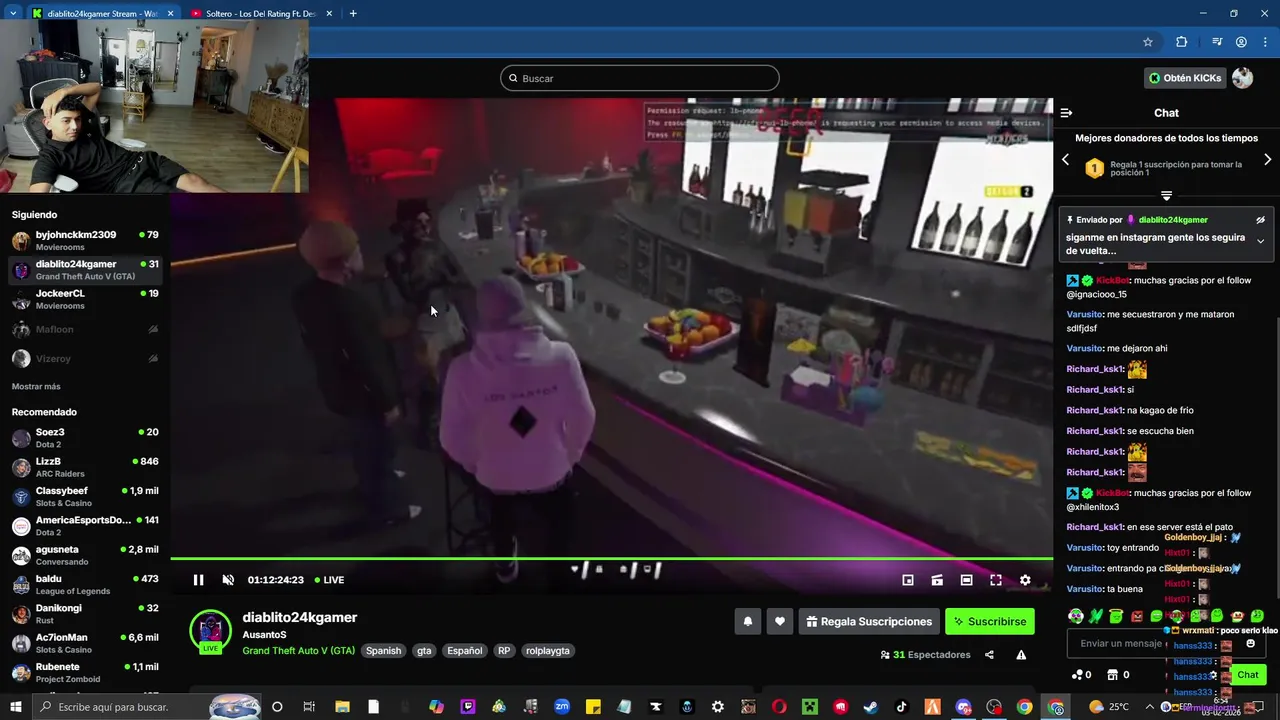Screen dimensions: 1280x720
Task: Open the shop icon below chat
Action: point(1119,675)
